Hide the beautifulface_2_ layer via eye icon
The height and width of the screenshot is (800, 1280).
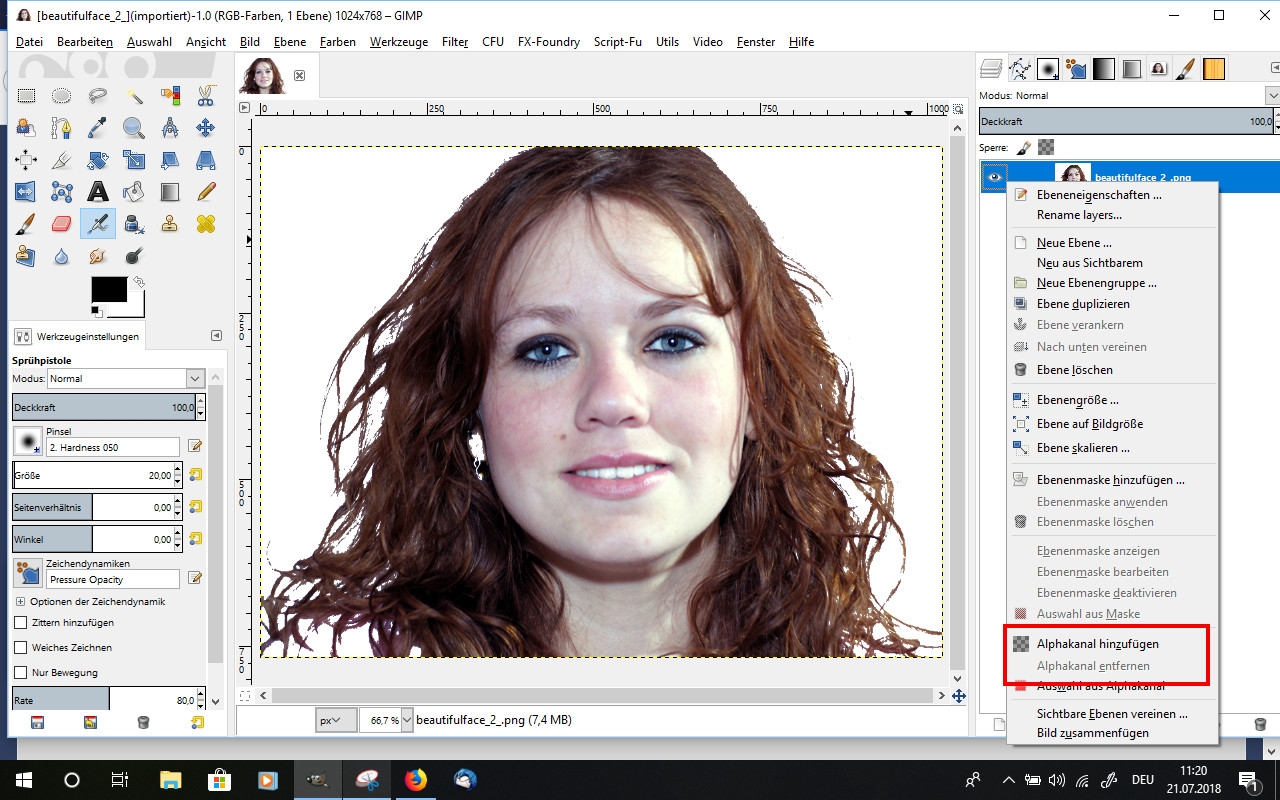[x=995, y=177]
